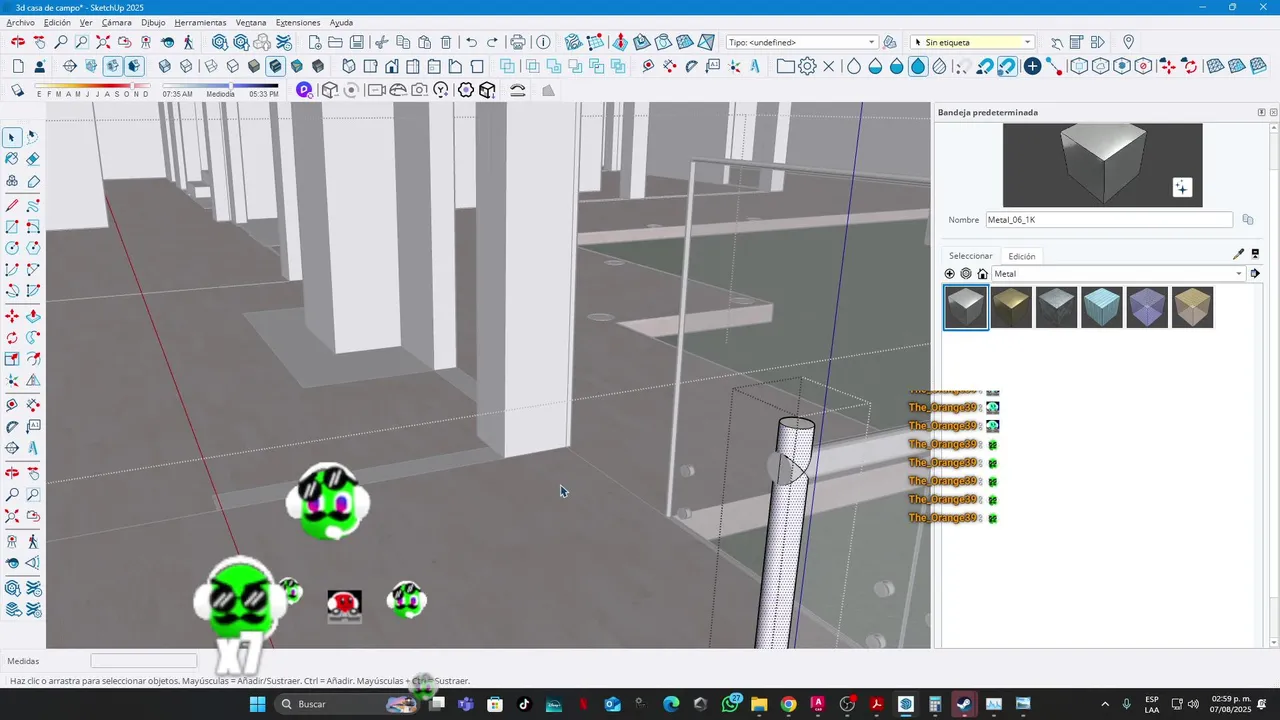
Task: Toggle X-ray face style
Action: pos(165,66)
